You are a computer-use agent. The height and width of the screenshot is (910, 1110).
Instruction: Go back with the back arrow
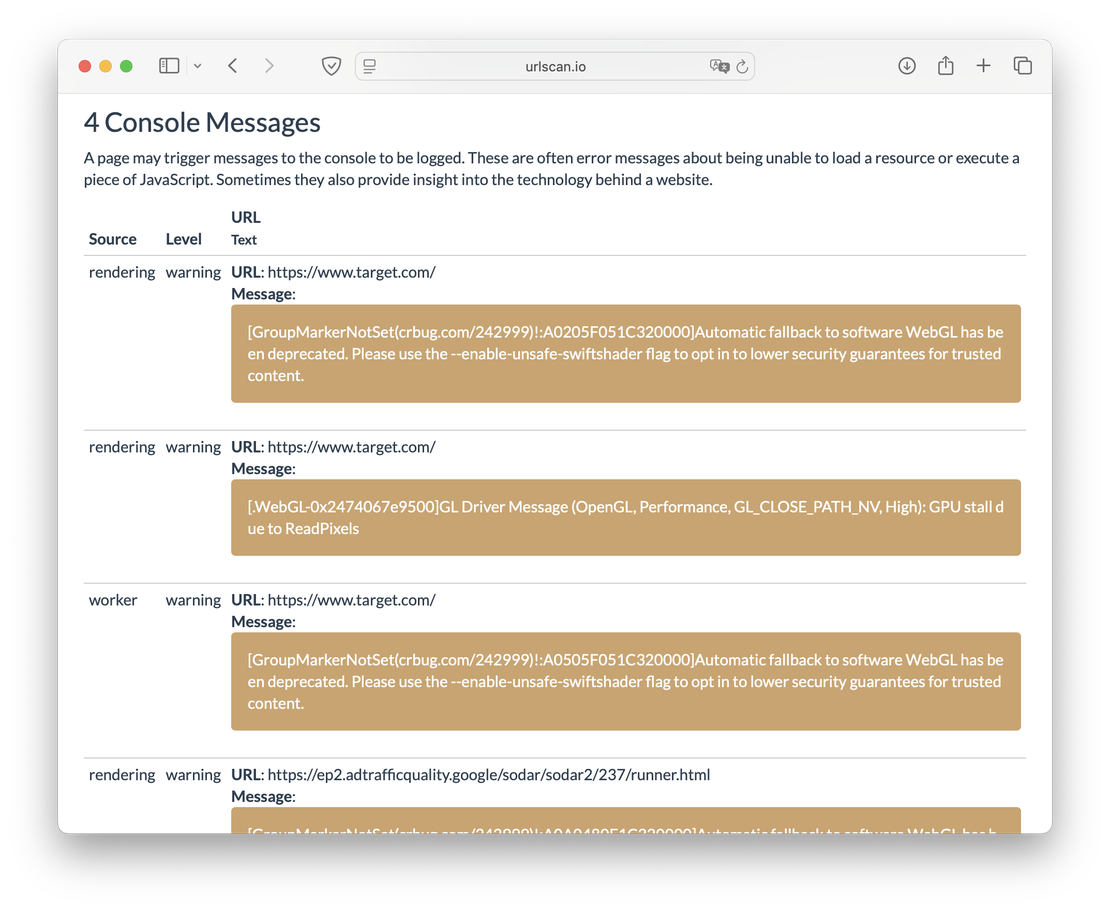coord(233,66)
